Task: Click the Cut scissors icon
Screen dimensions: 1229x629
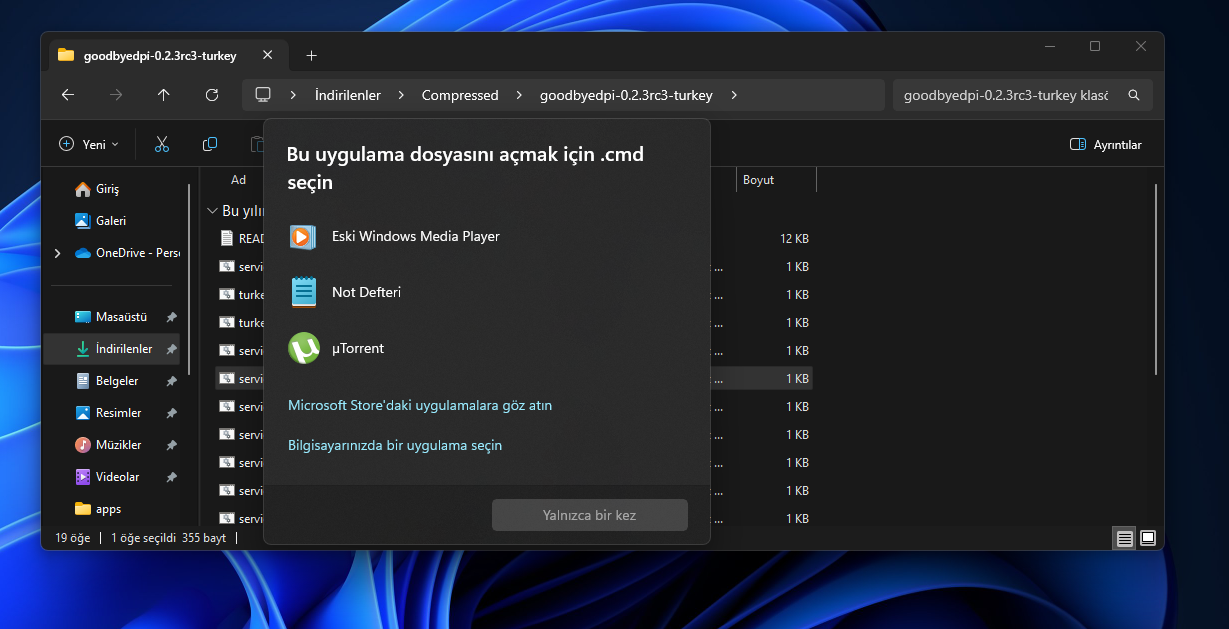Action: point(162,144)
